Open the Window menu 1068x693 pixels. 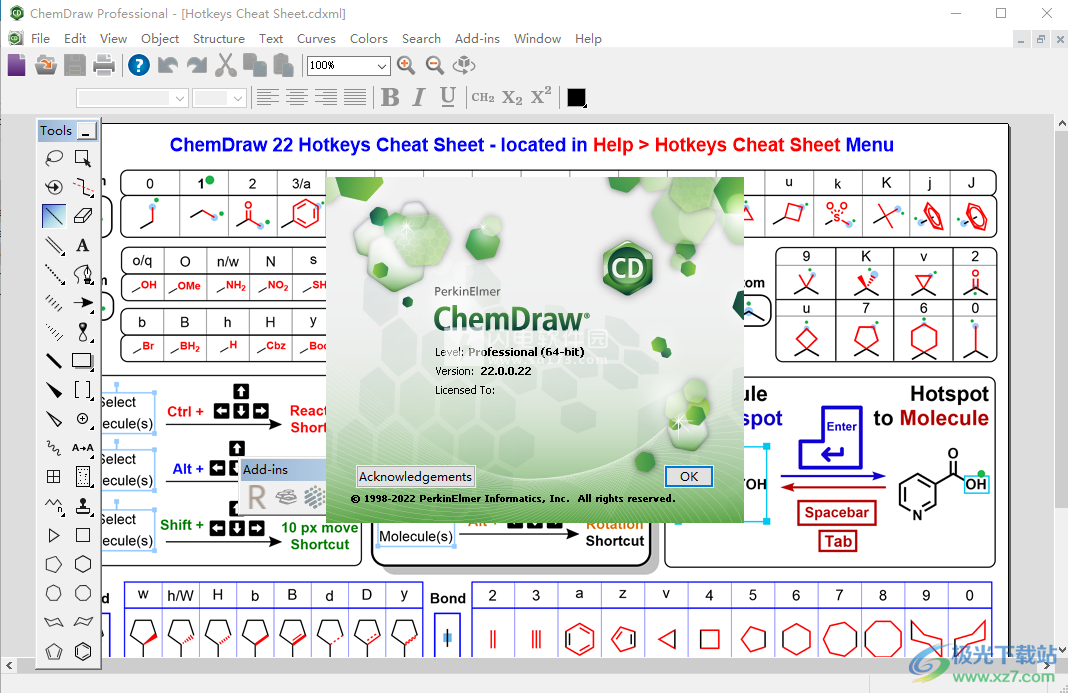(x=537, y=39)
